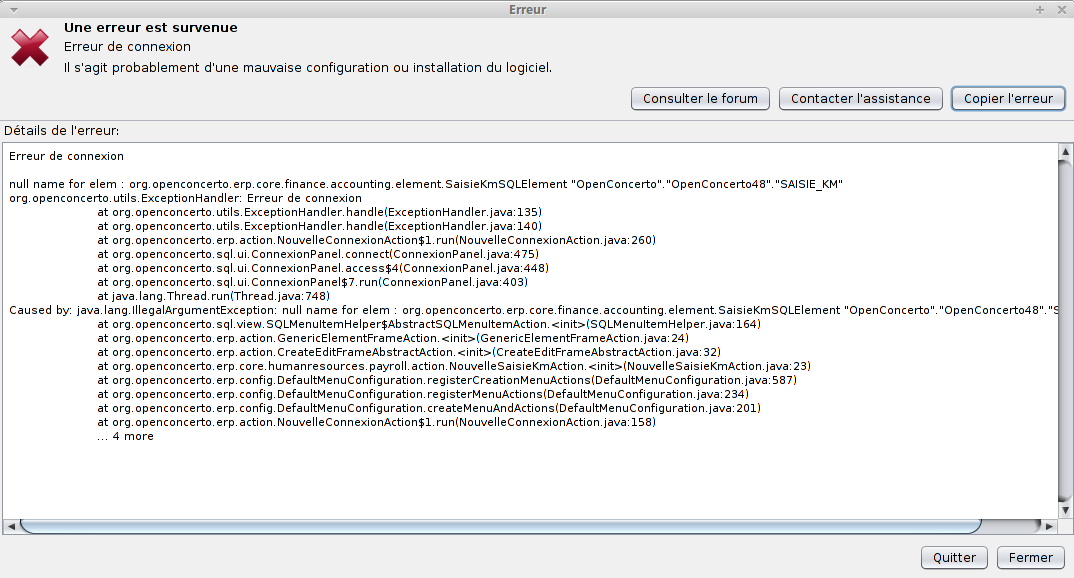Viewport: 1074px width, 578px height.
Task: Open the window menu triangle
Action: 12,9
